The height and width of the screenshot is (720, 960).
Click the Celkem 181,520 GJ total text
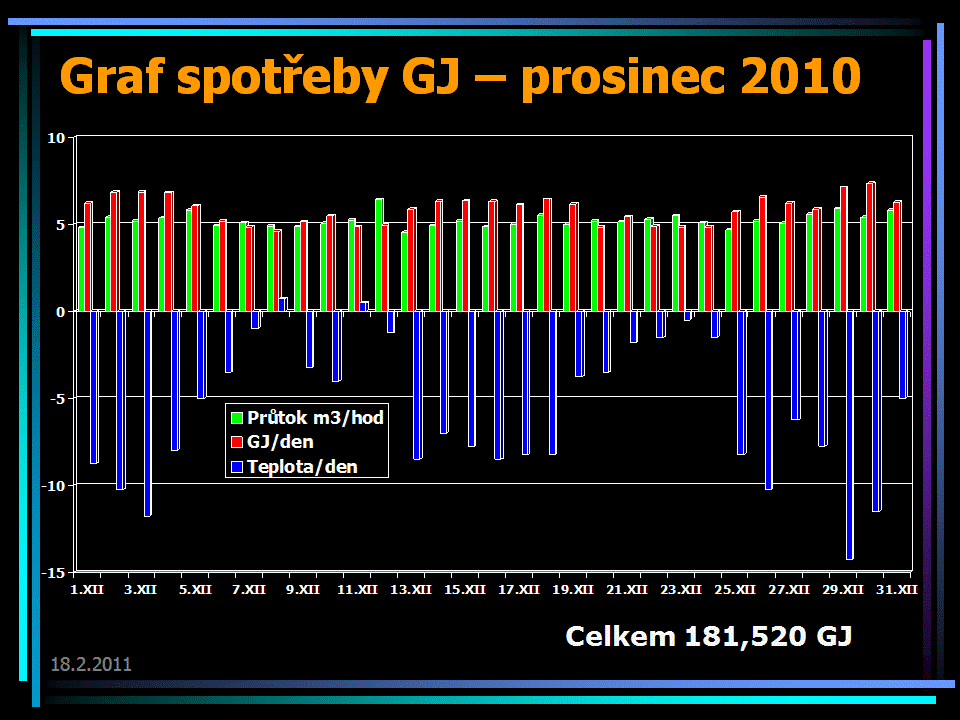point(708,636)
